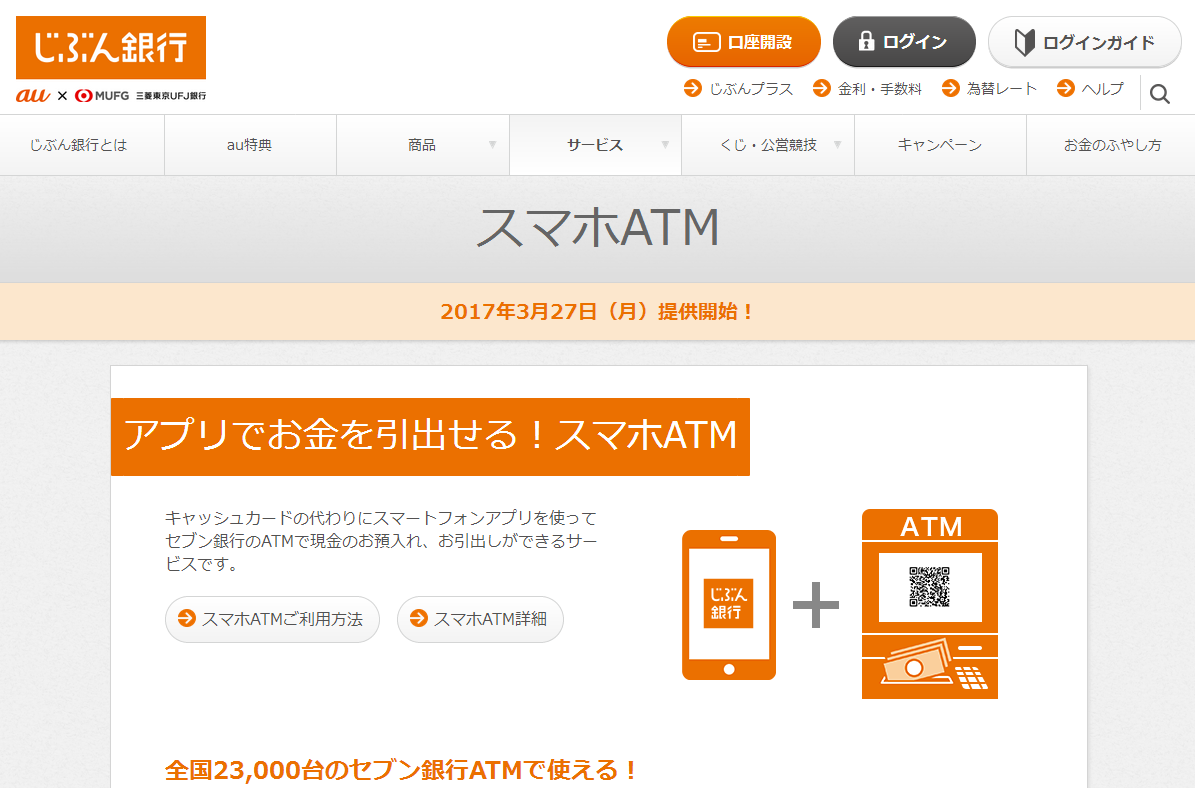Click the 口座開設 button

point(743,42)
